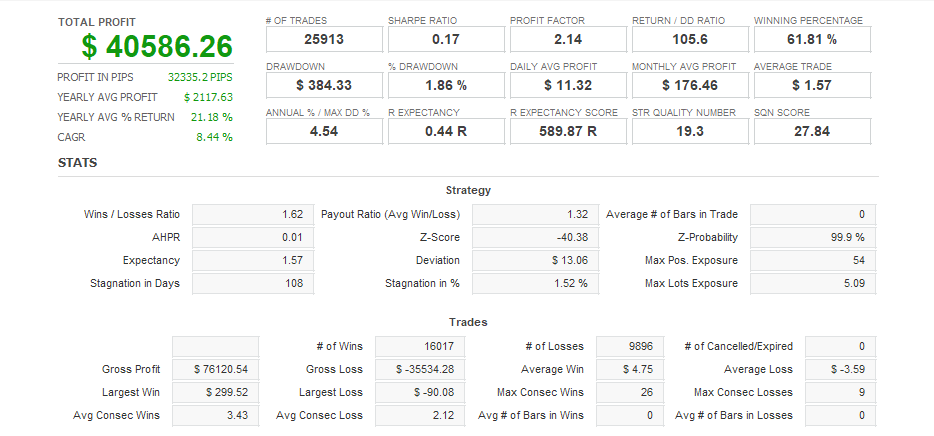The height and width of the screenshot is (436, 934).
Task: Click the Stagnation in Days field
Action: [x=252, y=284]
